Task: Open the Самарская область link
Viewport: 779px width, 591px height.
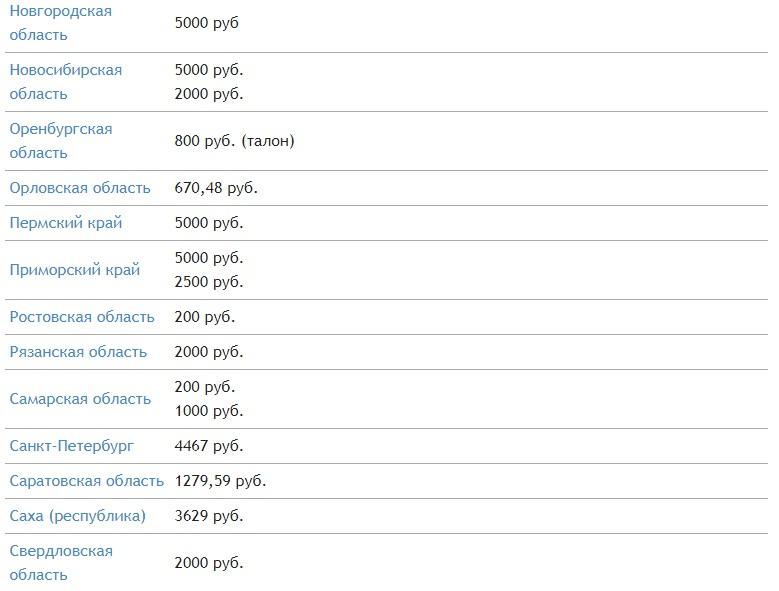Action: 80,399
